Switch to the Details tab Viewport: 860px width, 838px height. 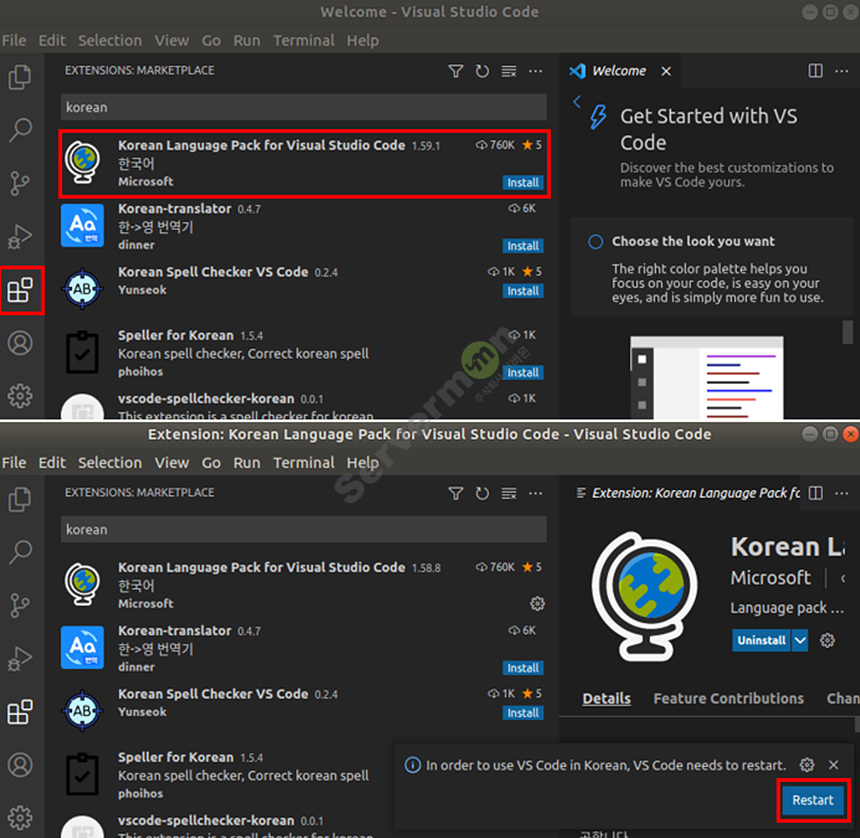click(606, 698)
